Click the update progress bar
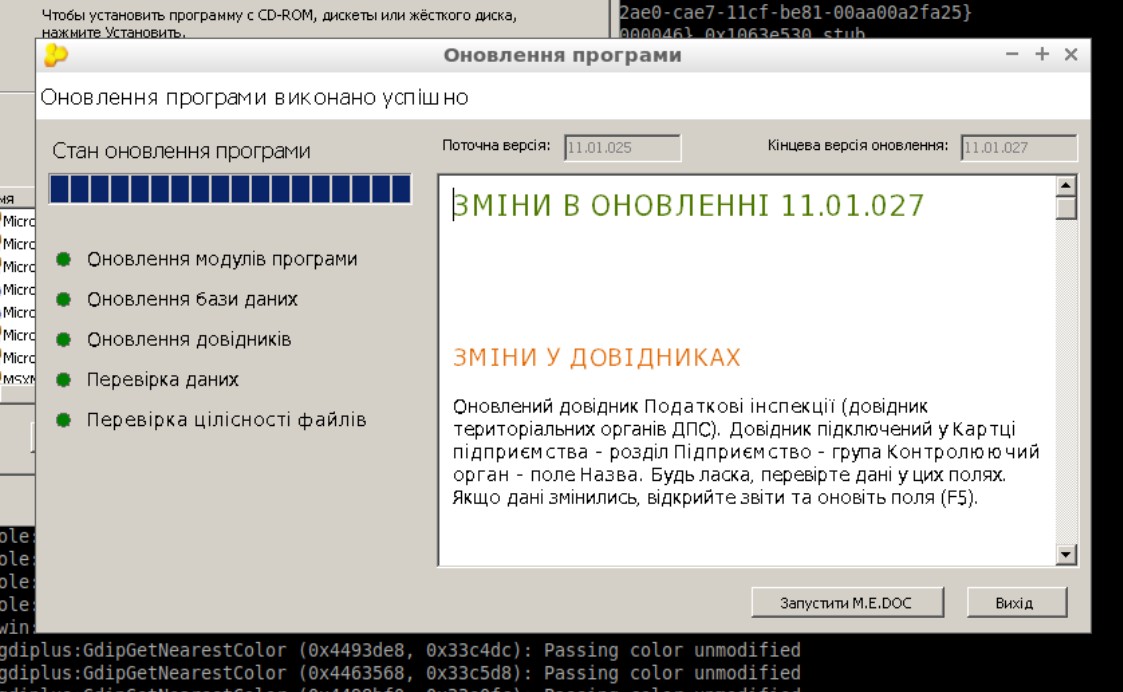Viewport: 1123px width, 692px height. tap(230, 189)
